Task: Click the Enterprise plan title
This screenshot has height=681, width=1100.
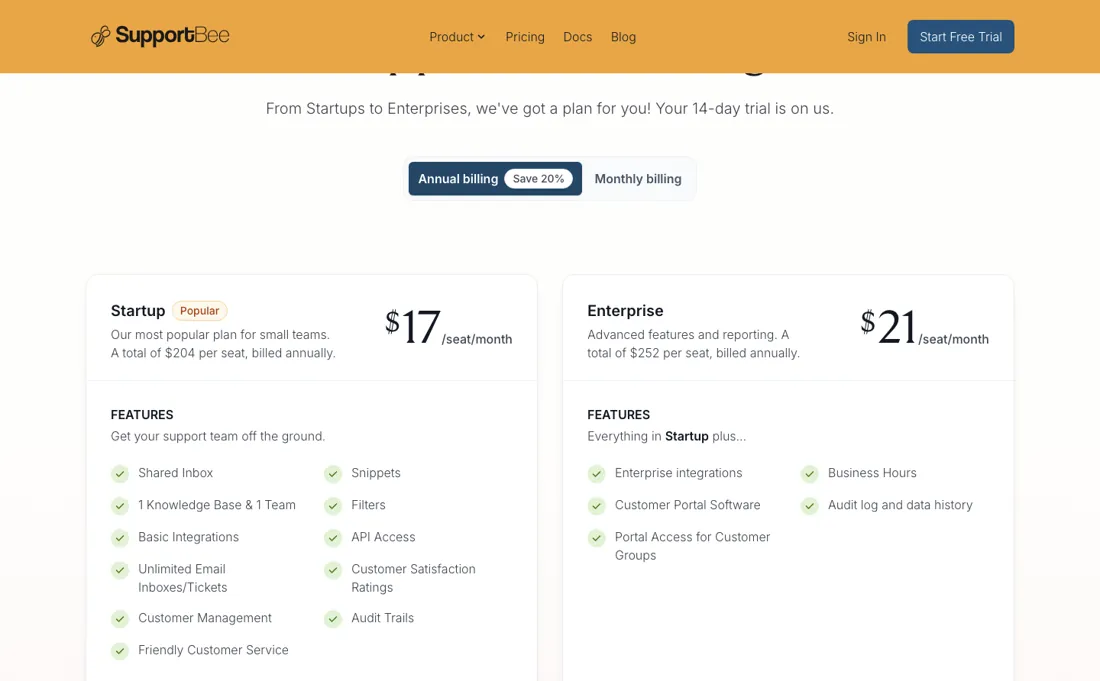Action: tap(625, 311)
